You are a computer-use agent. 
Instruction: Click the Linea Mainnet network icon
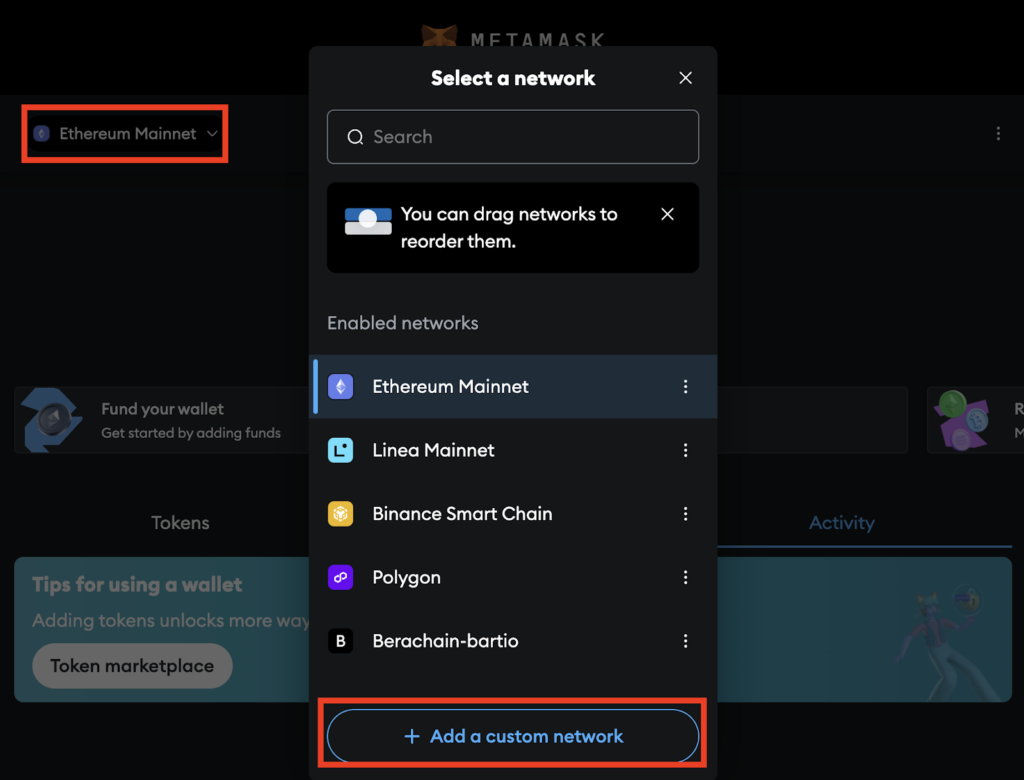tap(341, 450)
